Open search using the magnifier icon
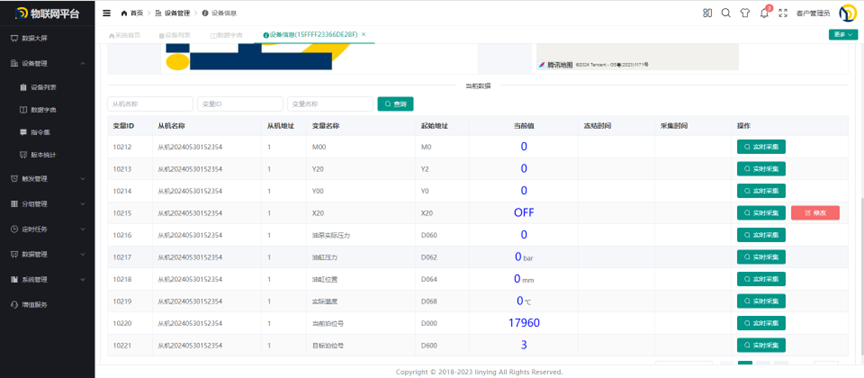Viewport: 864px width, 378px height. [x=726, y=13]
